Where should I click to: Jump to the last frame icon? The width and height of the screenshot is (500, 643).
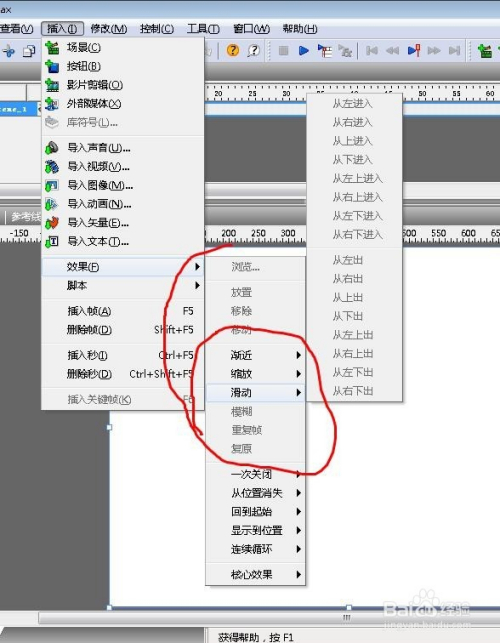click(x=454, y=50)
